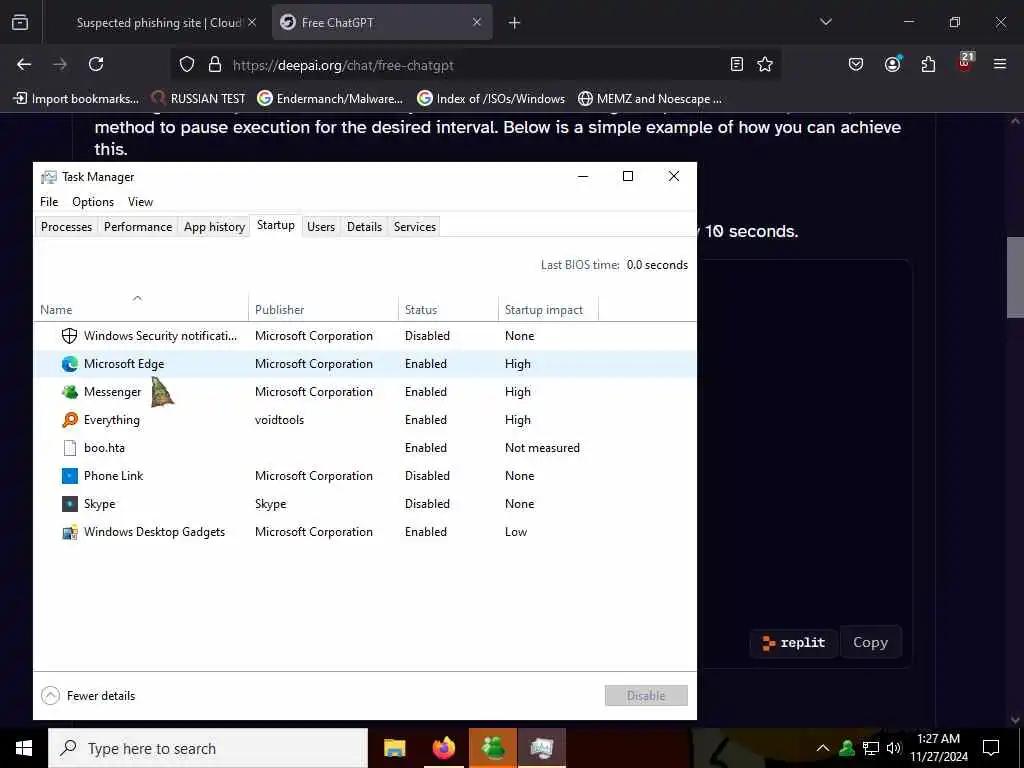
Task: Click the browser page vertical scrollbar thumb
Action: 1015,278
